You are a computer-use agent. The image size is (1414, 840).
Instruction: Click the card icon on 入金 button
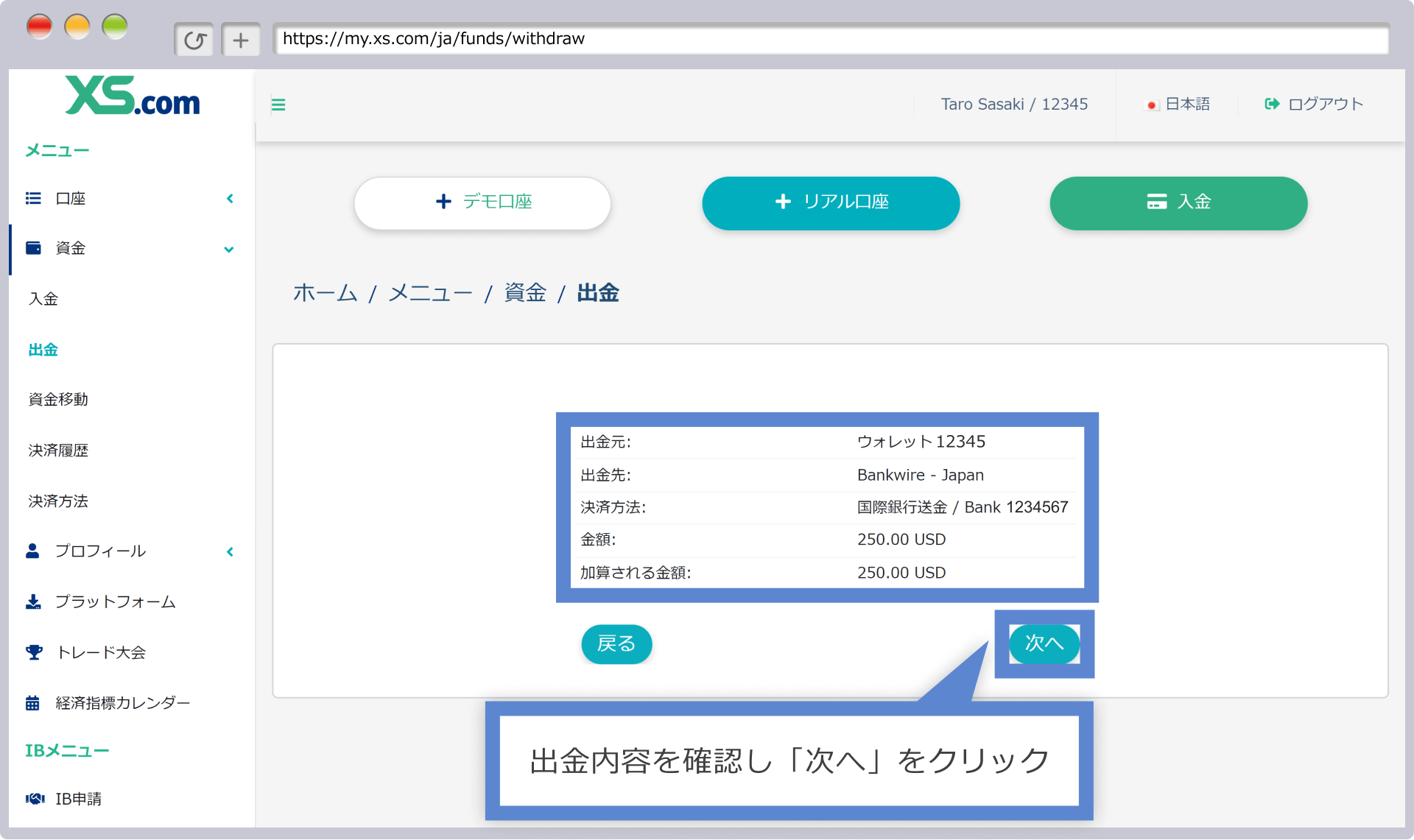coord(1156,201)
